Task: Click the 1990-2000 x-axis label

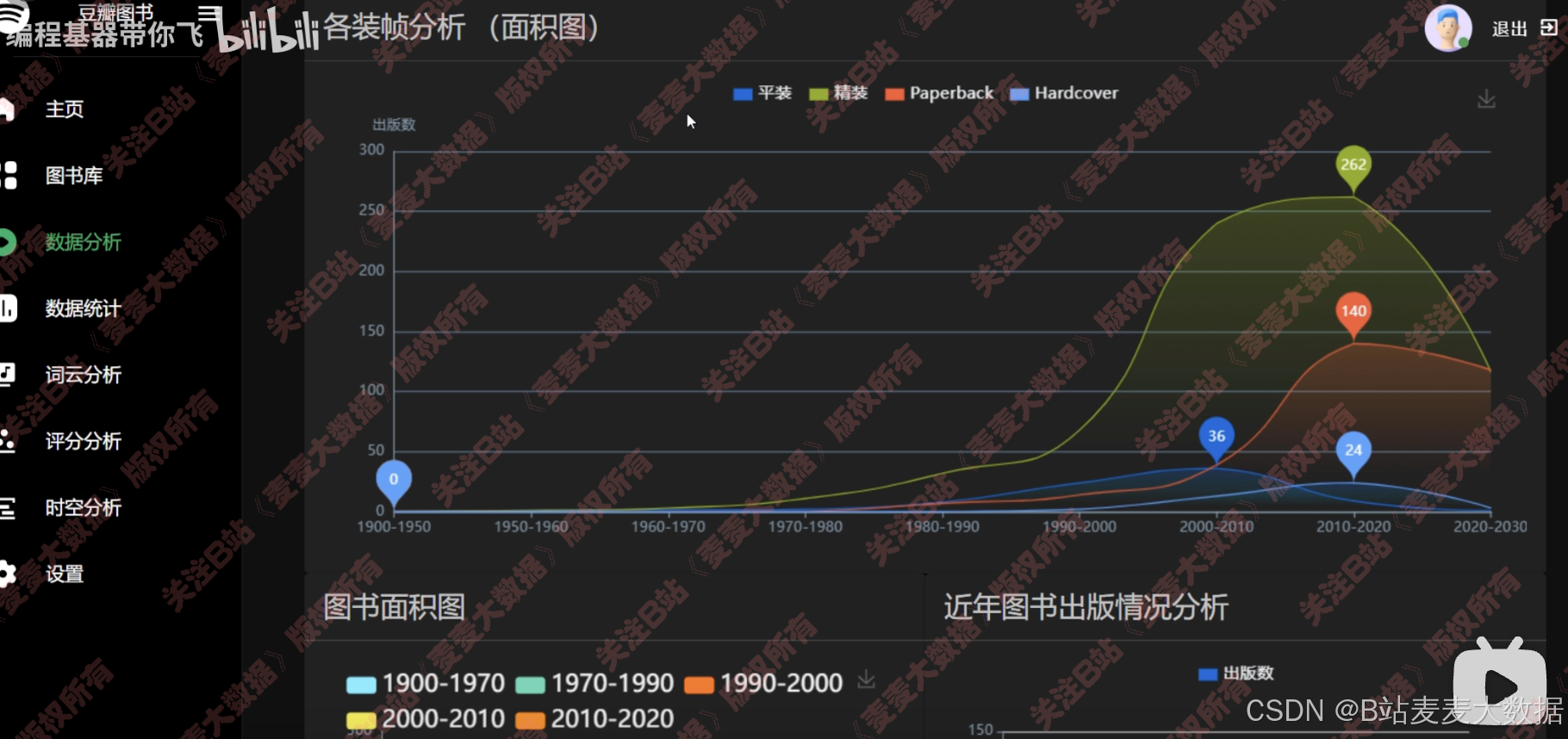Action: coord(1080,526)
